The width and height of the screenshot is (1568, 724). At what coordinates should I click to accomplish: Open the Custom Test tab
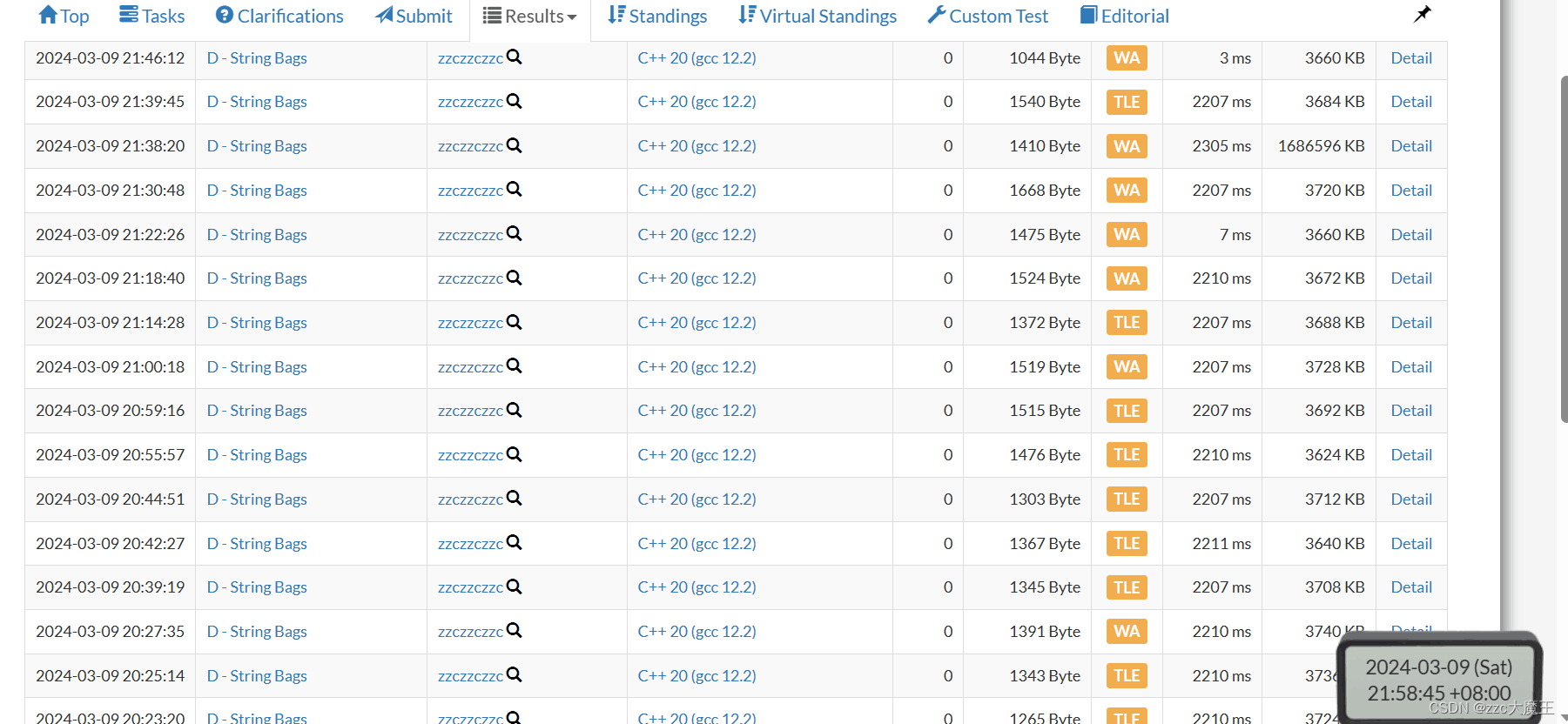988,16
